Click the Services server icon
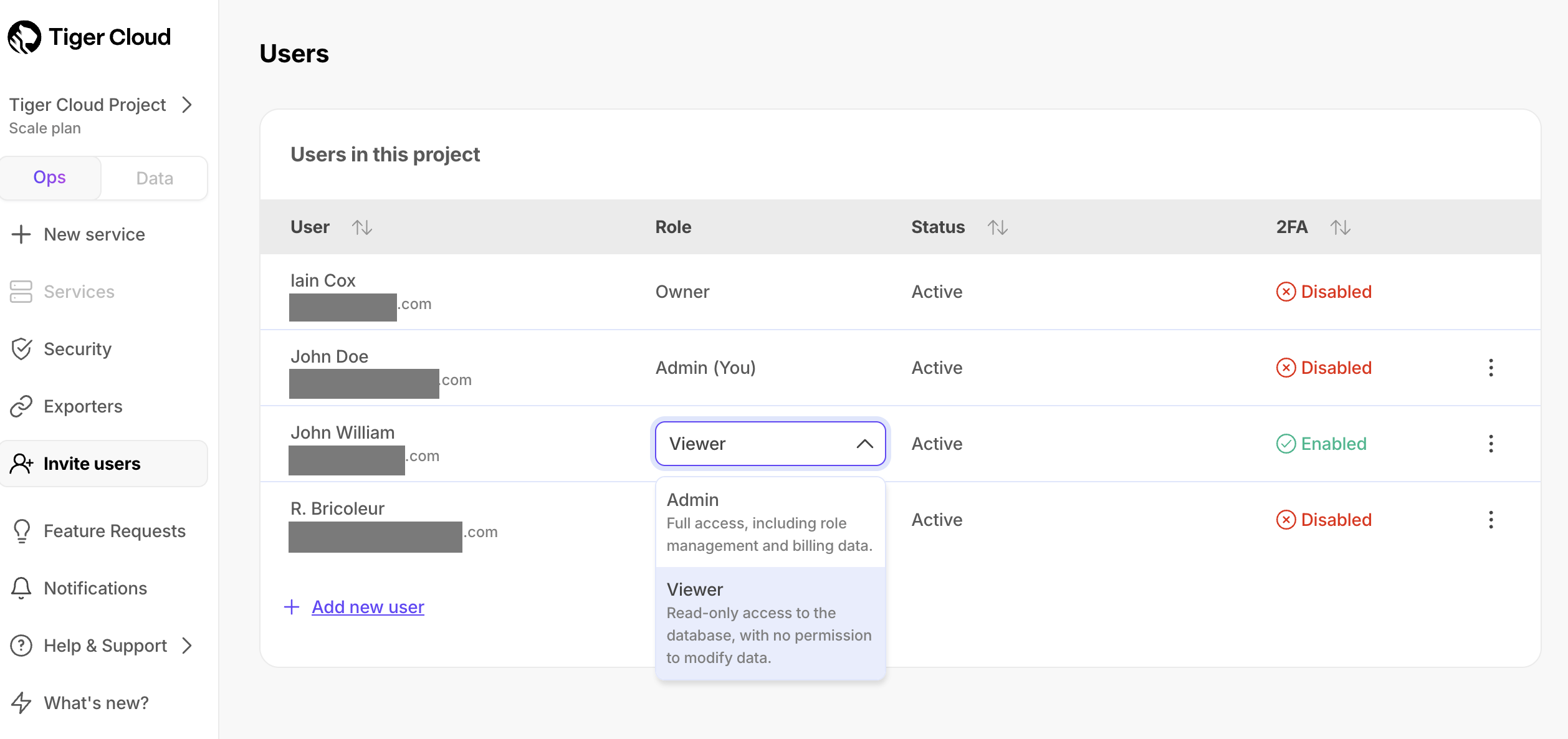This screenshot has width=1568, height=739. 21,292
